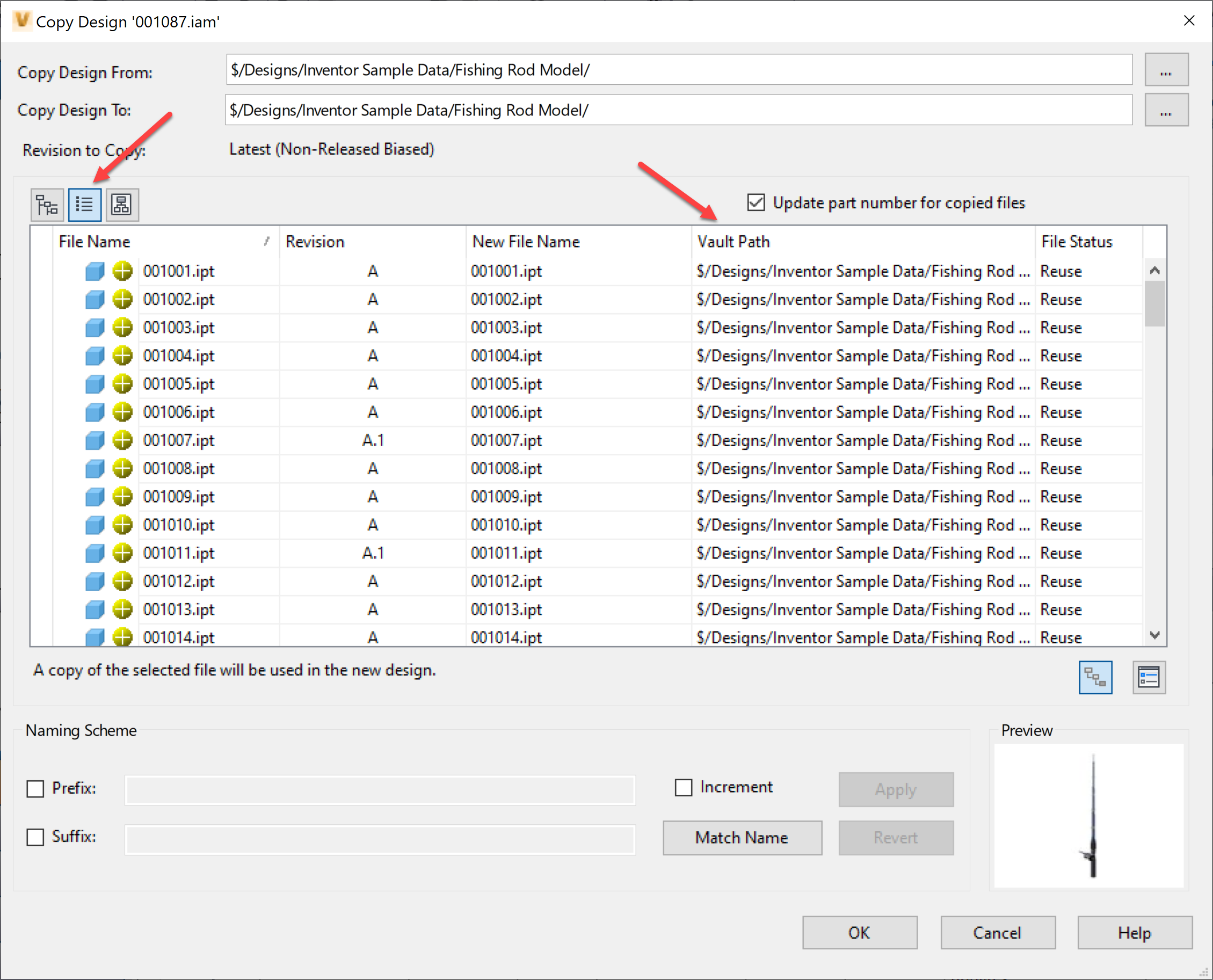The width and height of the screenshot is (1213, 980).
Task: Sort by File Name column header
Action: pos(166,242)
